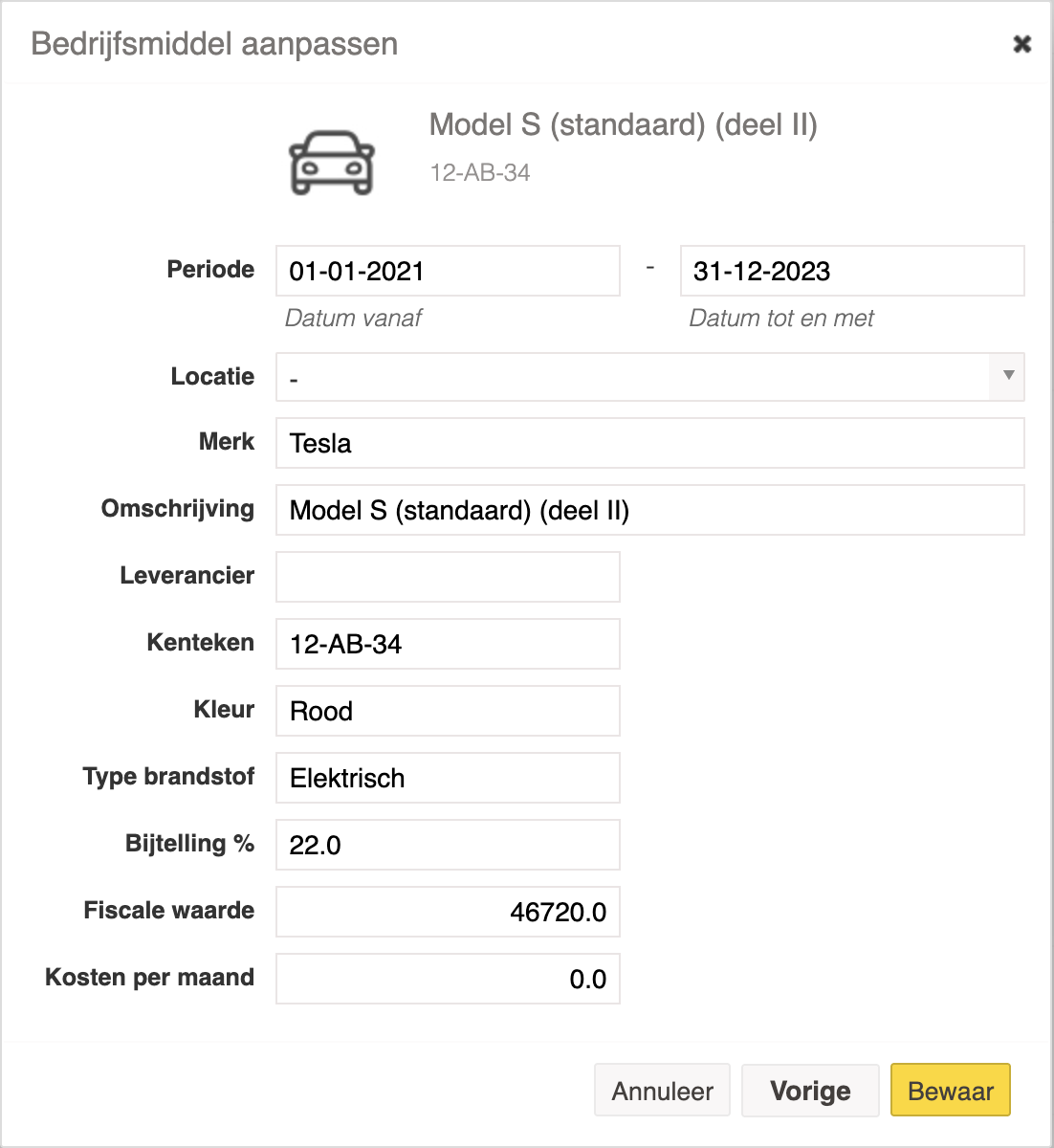Click the Datum vanaf hint text

[x=354, y=319]
